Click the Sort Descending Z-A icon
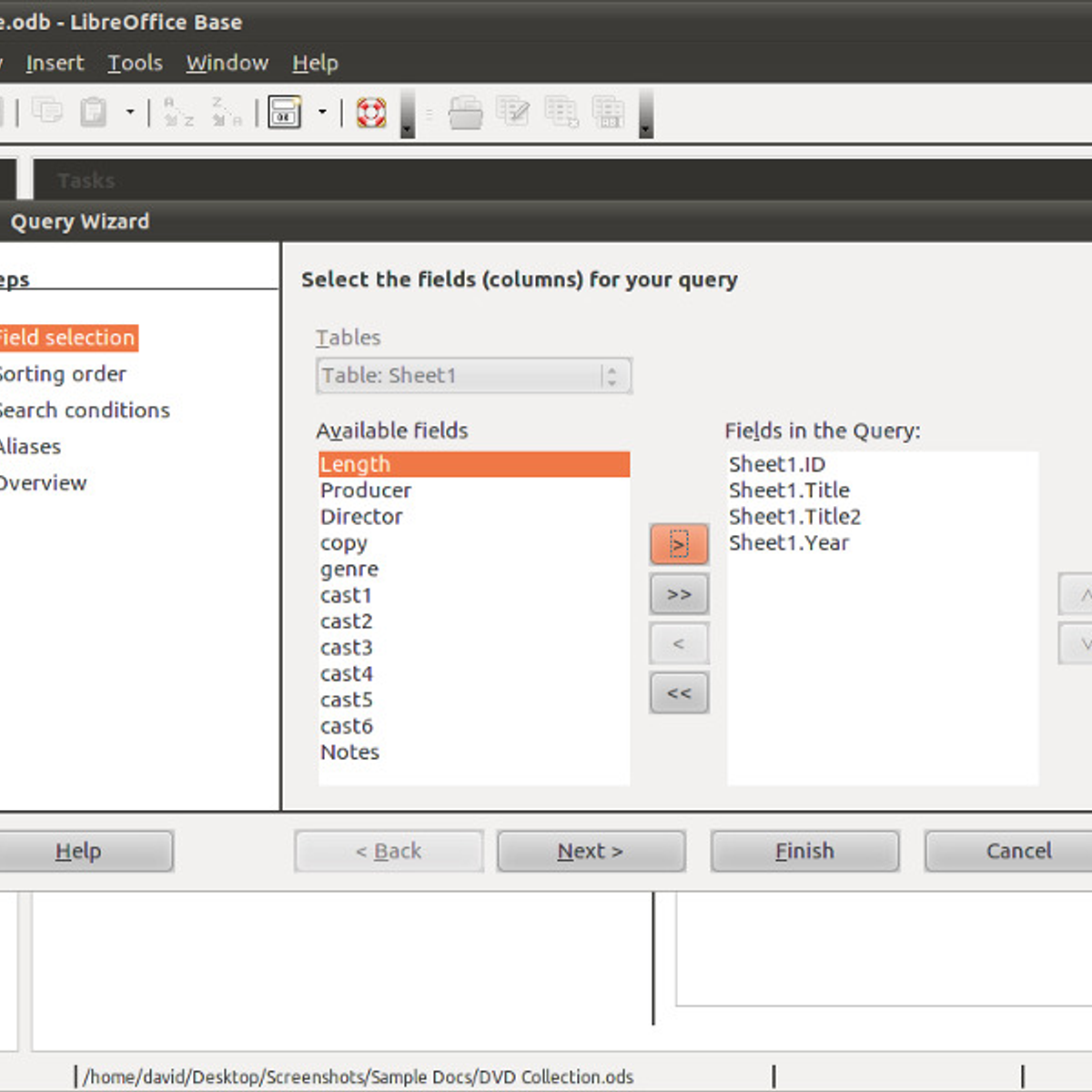The image size is (1092, 1092). [x=227, y=112]
